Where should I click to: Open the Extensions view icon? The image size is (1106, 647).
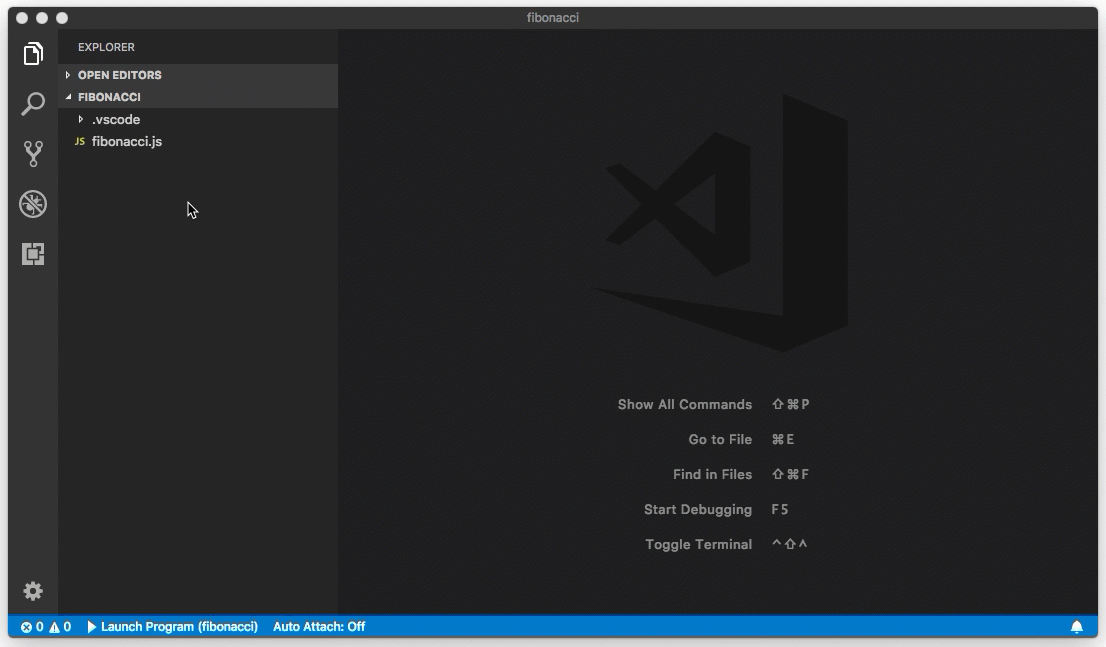[x=33, y=254]
